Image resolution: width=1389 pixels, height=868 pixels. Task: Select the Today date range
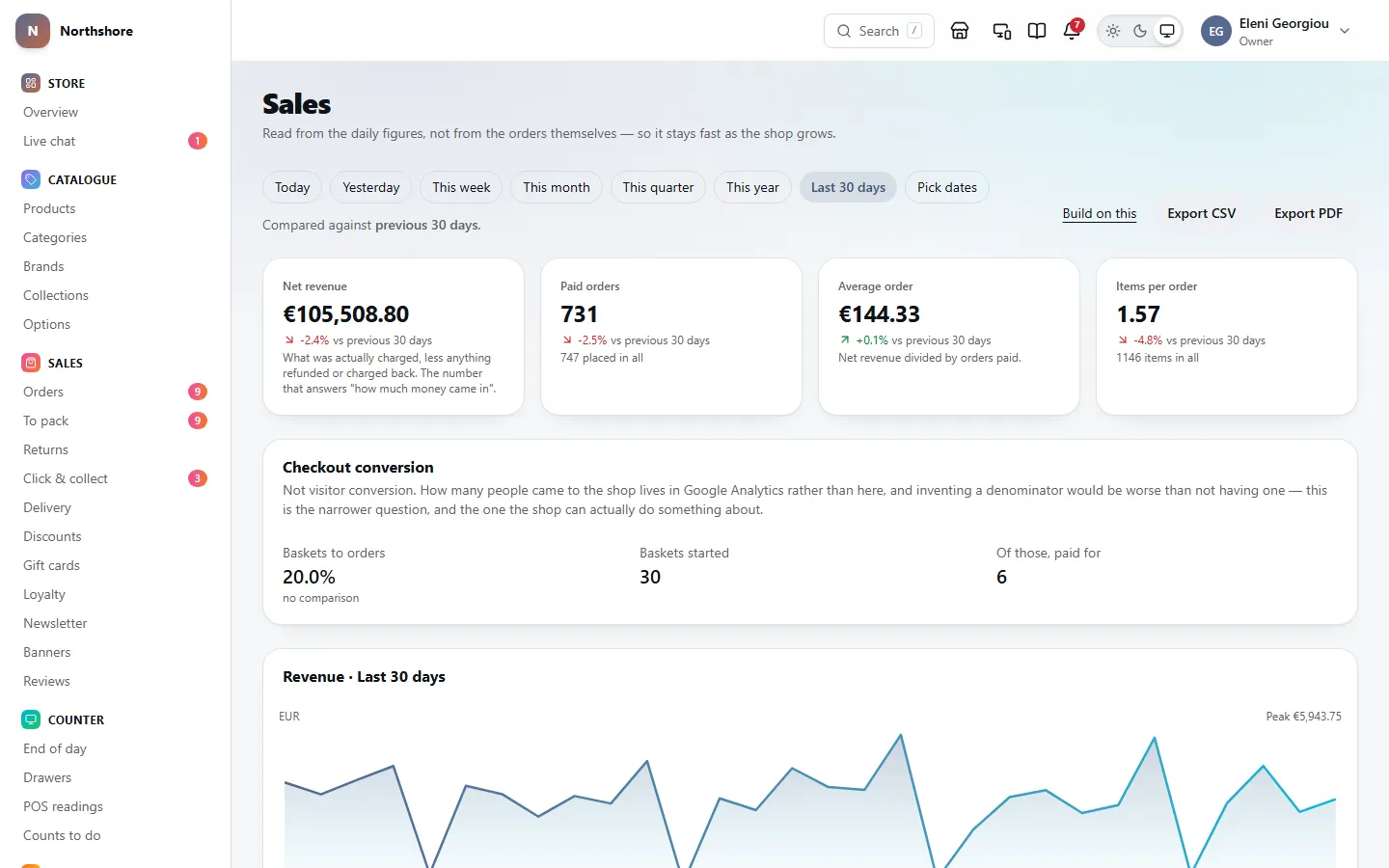coord(292,187)
